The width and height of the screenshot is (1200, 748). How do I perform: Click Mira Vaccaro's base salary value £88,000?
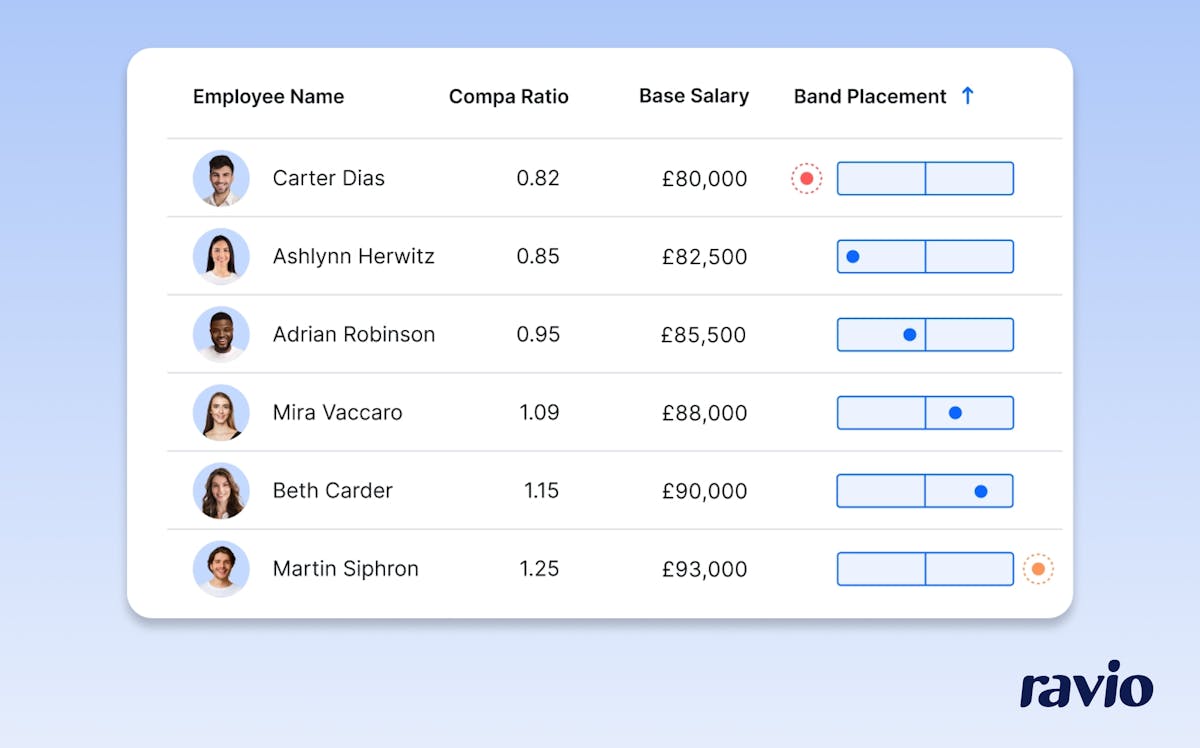[704, 412]
